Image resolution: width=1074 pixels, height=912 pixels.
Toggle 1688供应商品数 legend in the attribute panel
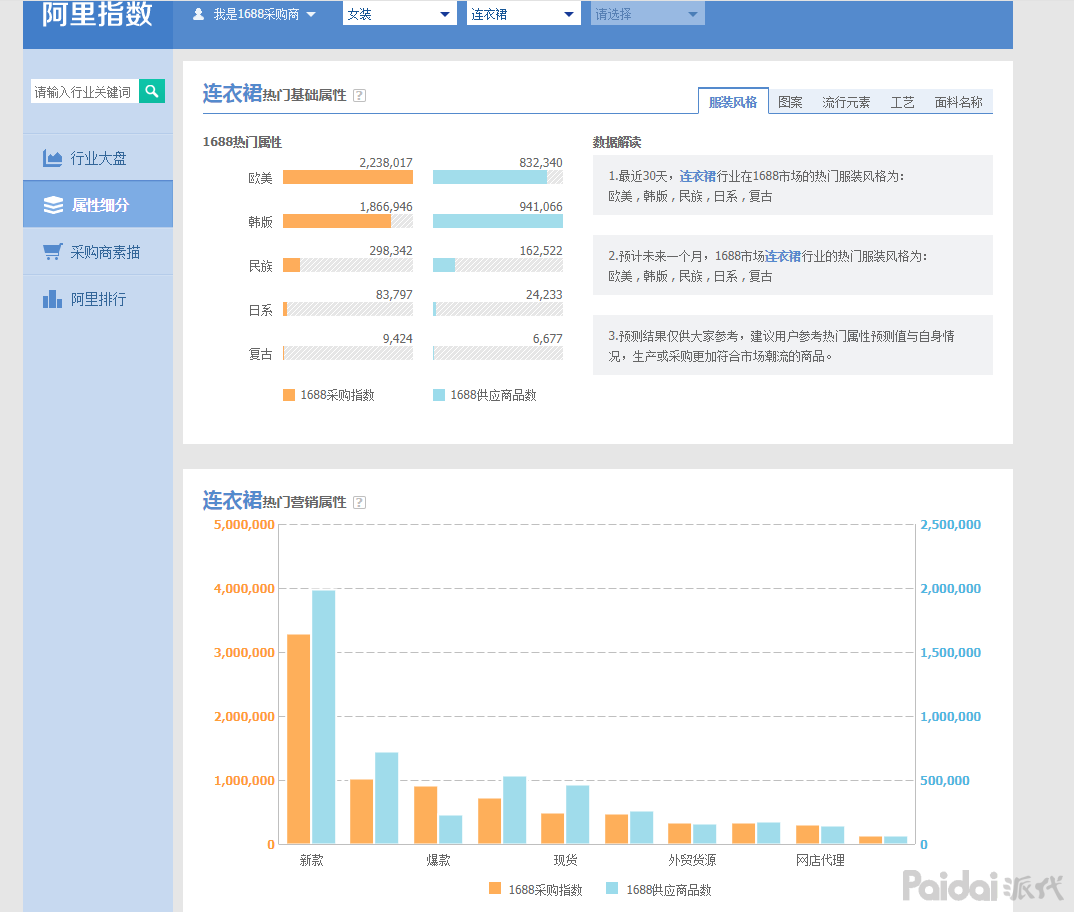pos(484,395)
